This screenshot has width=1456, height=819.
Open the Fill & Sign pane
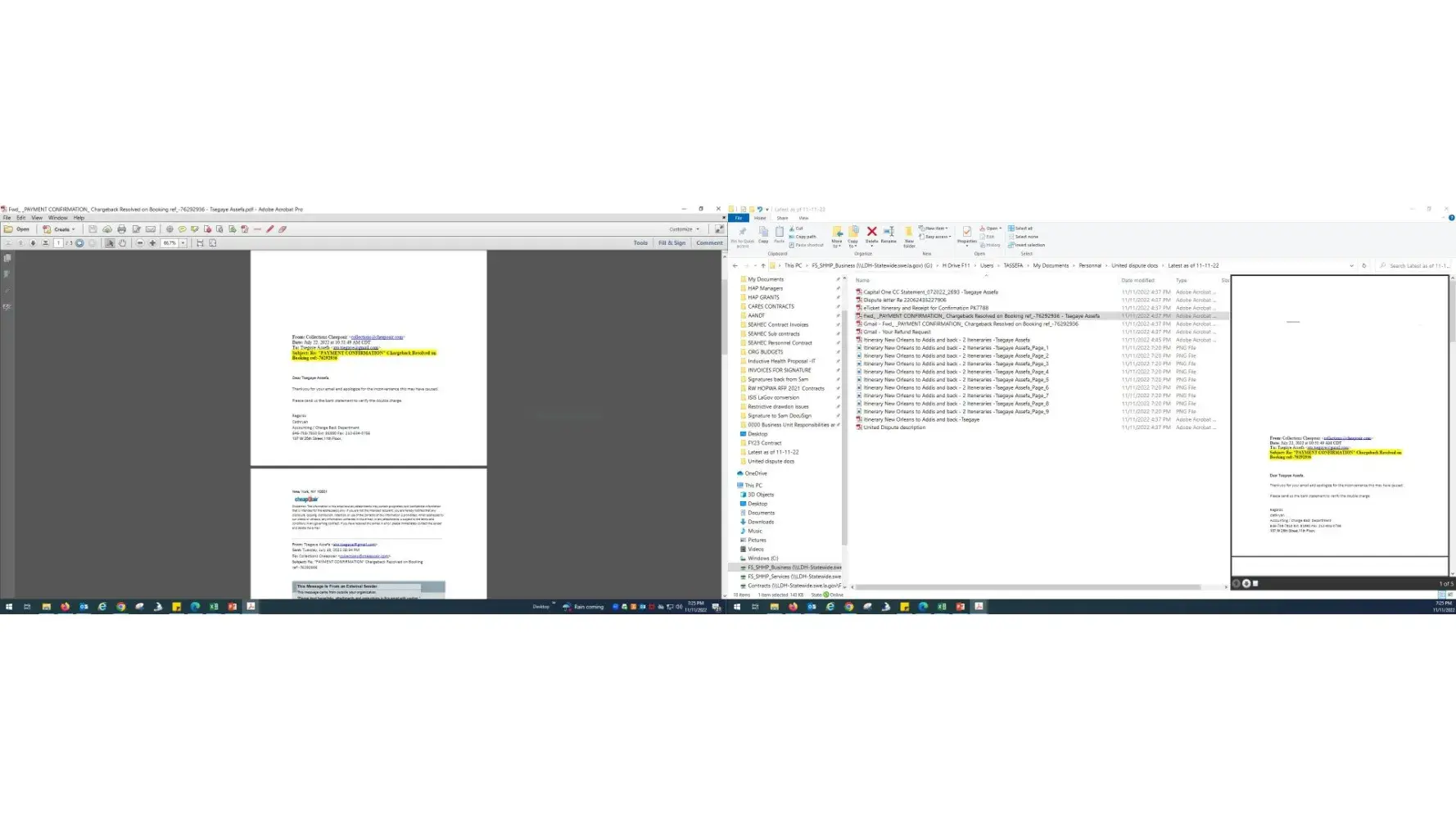click(x=671, y=243)
